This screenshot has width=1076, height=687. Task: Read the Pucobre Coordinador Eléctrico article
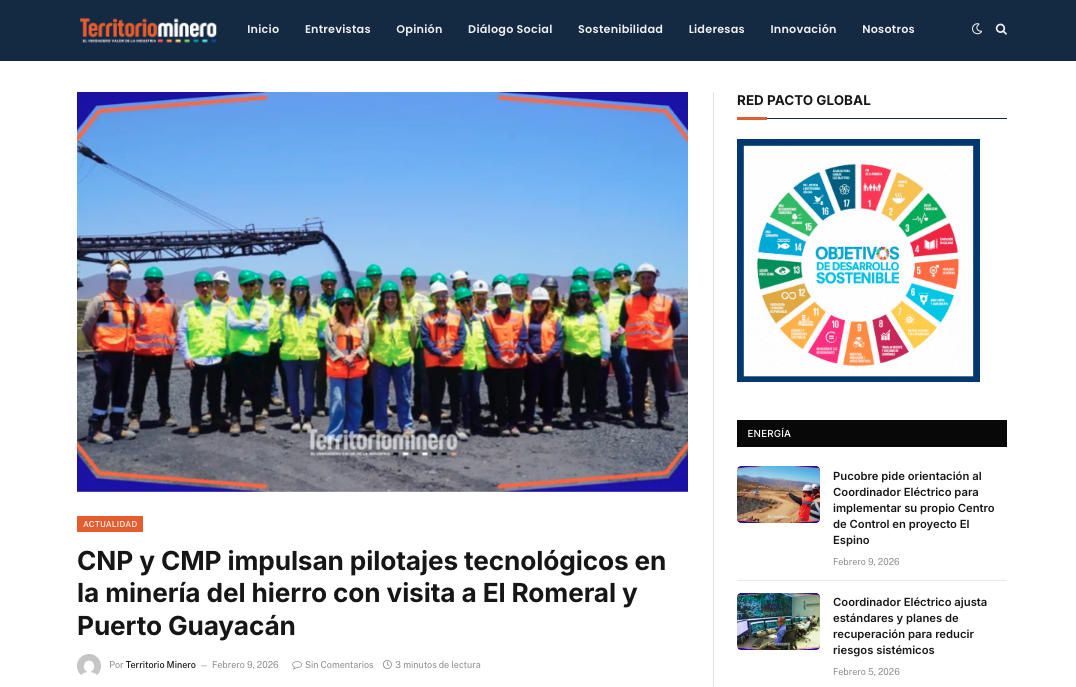[x=913, y=508]
